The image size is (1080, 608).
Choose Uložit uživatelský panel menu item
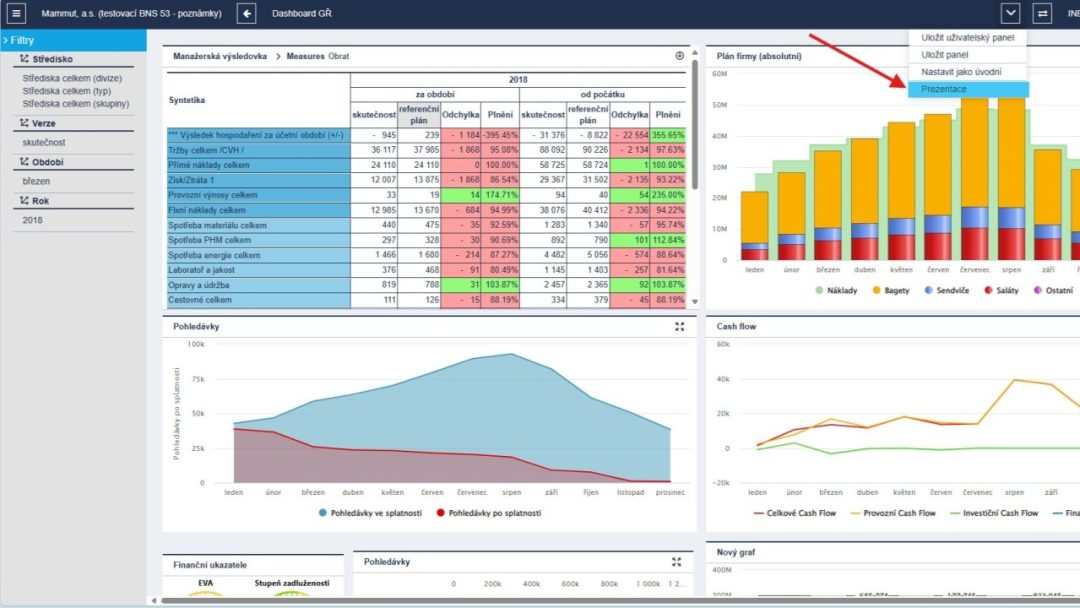tap(967, 37)
